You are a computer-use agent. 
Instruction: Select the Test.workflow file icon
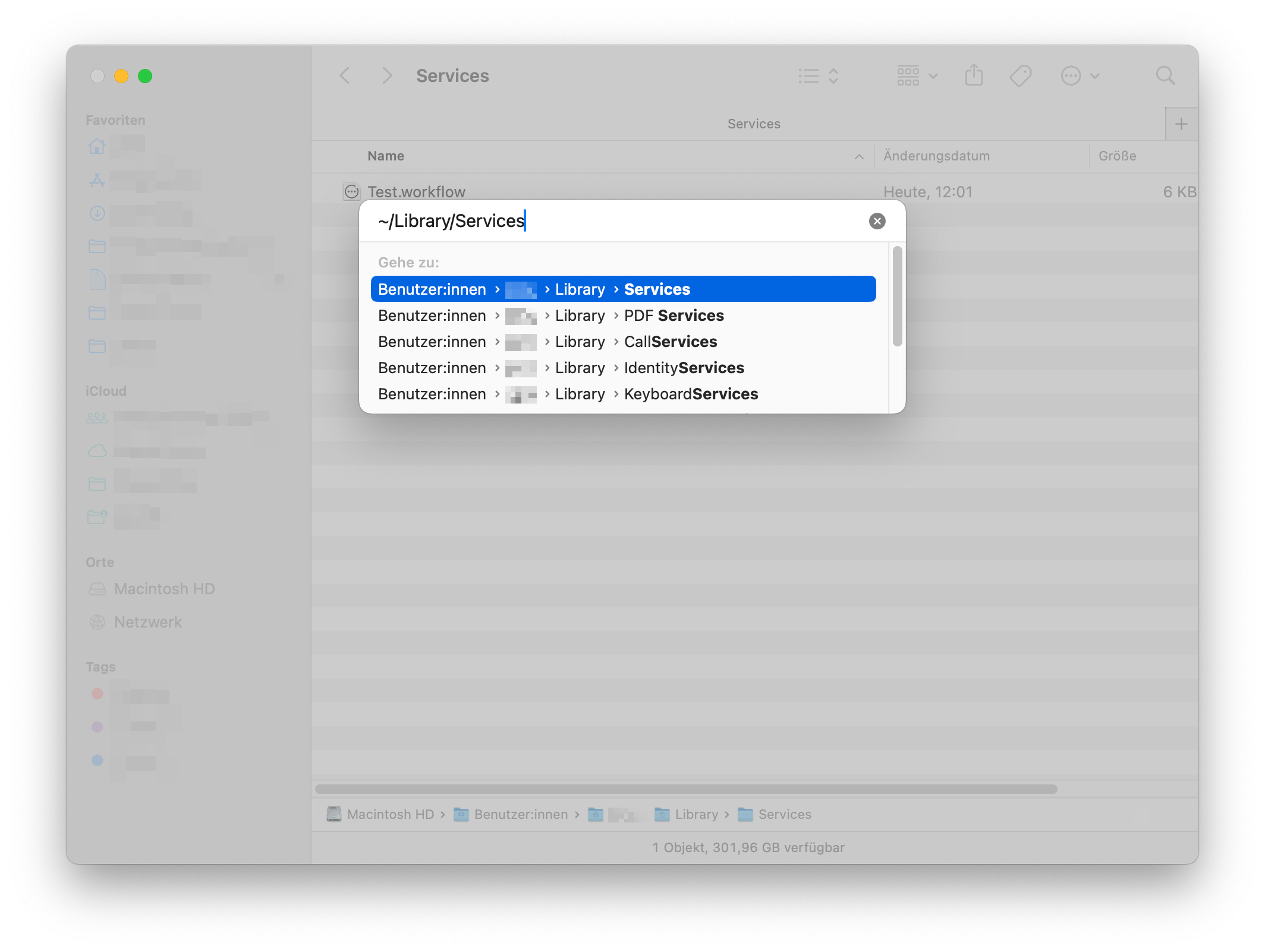[352, 192]
